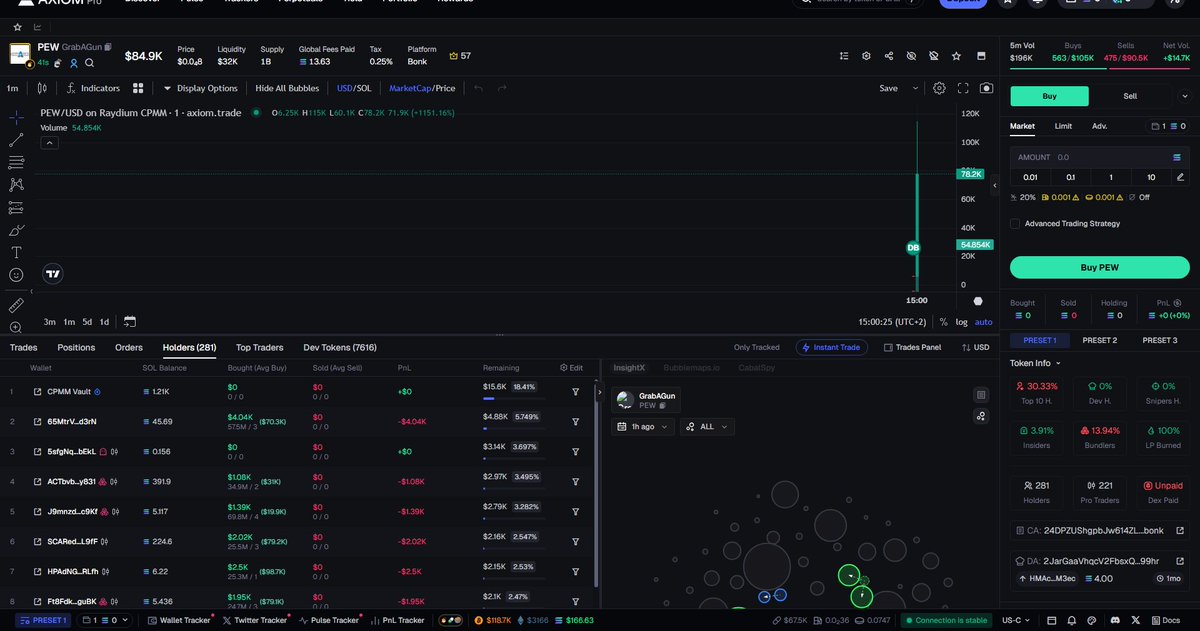Open the Save layout dropdown arrow
This screenshot has height=631, width=1200.
[916, 88]
